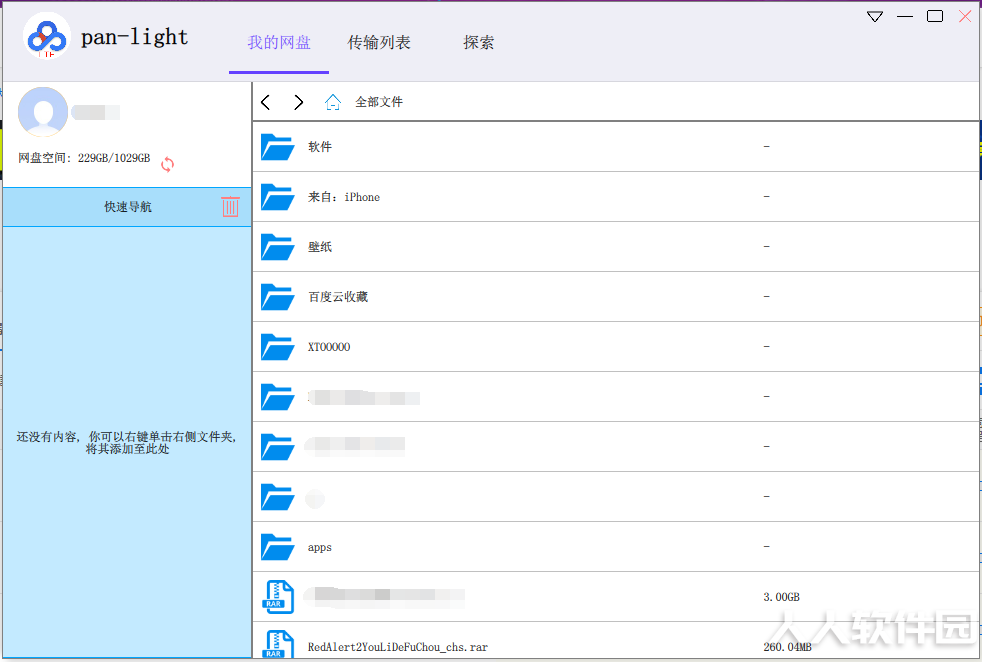This screenshot has width=982, height=662.
Task: Click the folder icon for 百度云收藏
Action: point(277,297)
